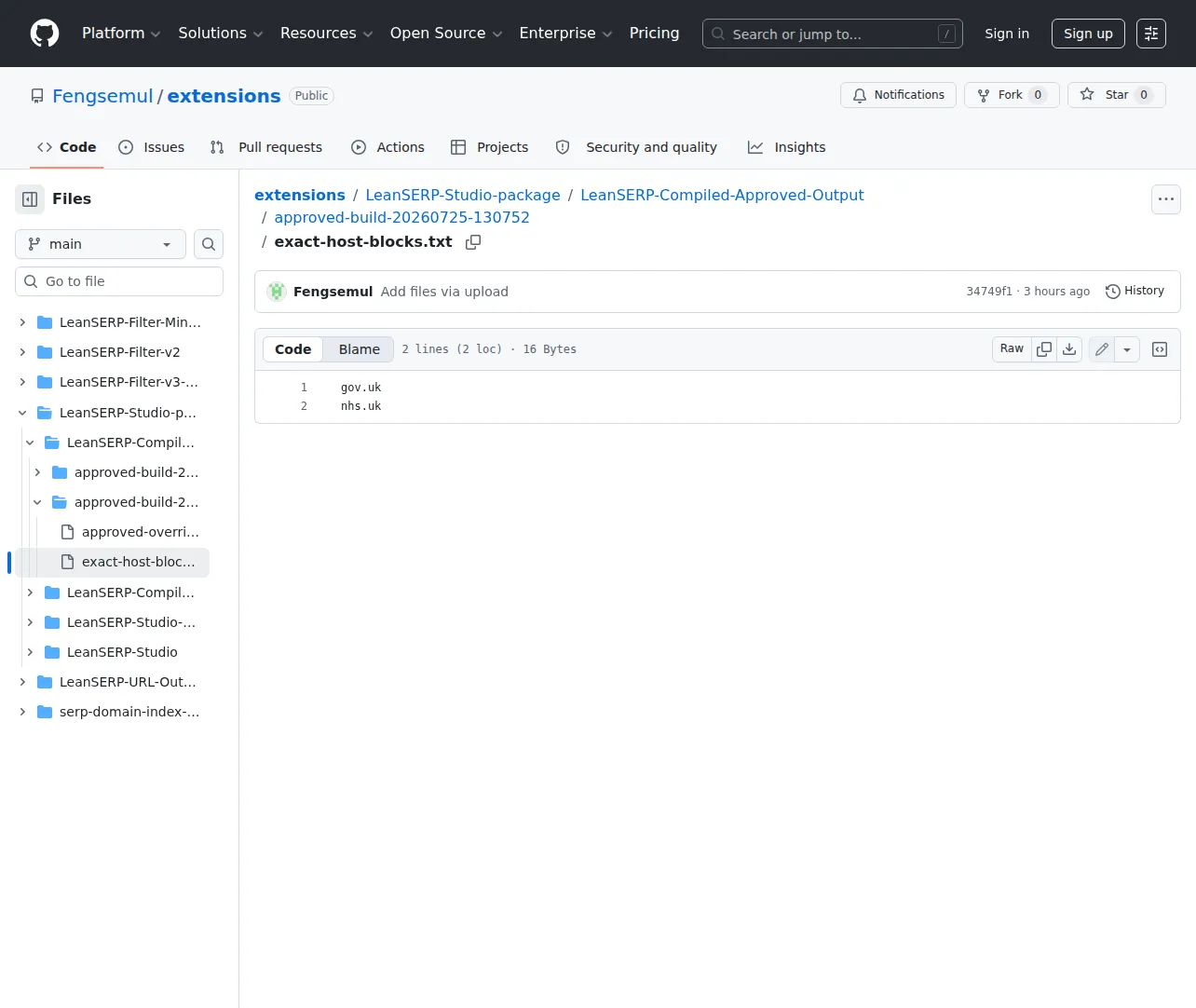Viewport: 1196px width, 1008px height.
Task: Open the Actions tab
Action: [x=387, y=147]
